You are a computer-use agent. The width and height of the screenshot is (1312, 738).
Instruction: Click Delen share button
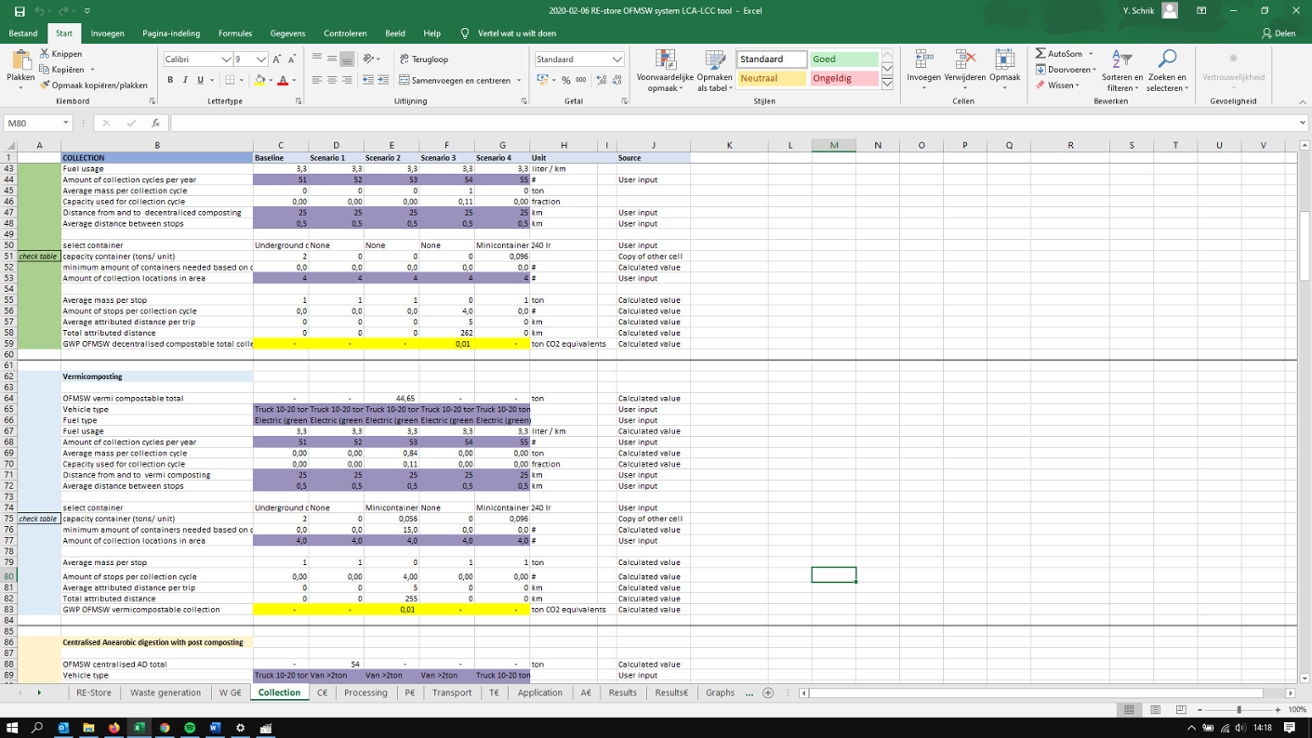click(1279, 33)
